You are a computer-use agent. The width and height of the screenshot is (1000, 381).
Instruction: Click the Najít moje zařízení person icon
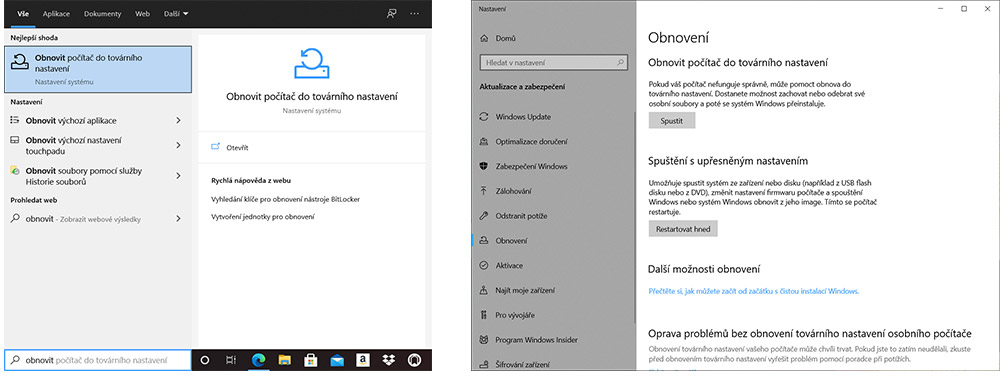[x=483, y=290]
